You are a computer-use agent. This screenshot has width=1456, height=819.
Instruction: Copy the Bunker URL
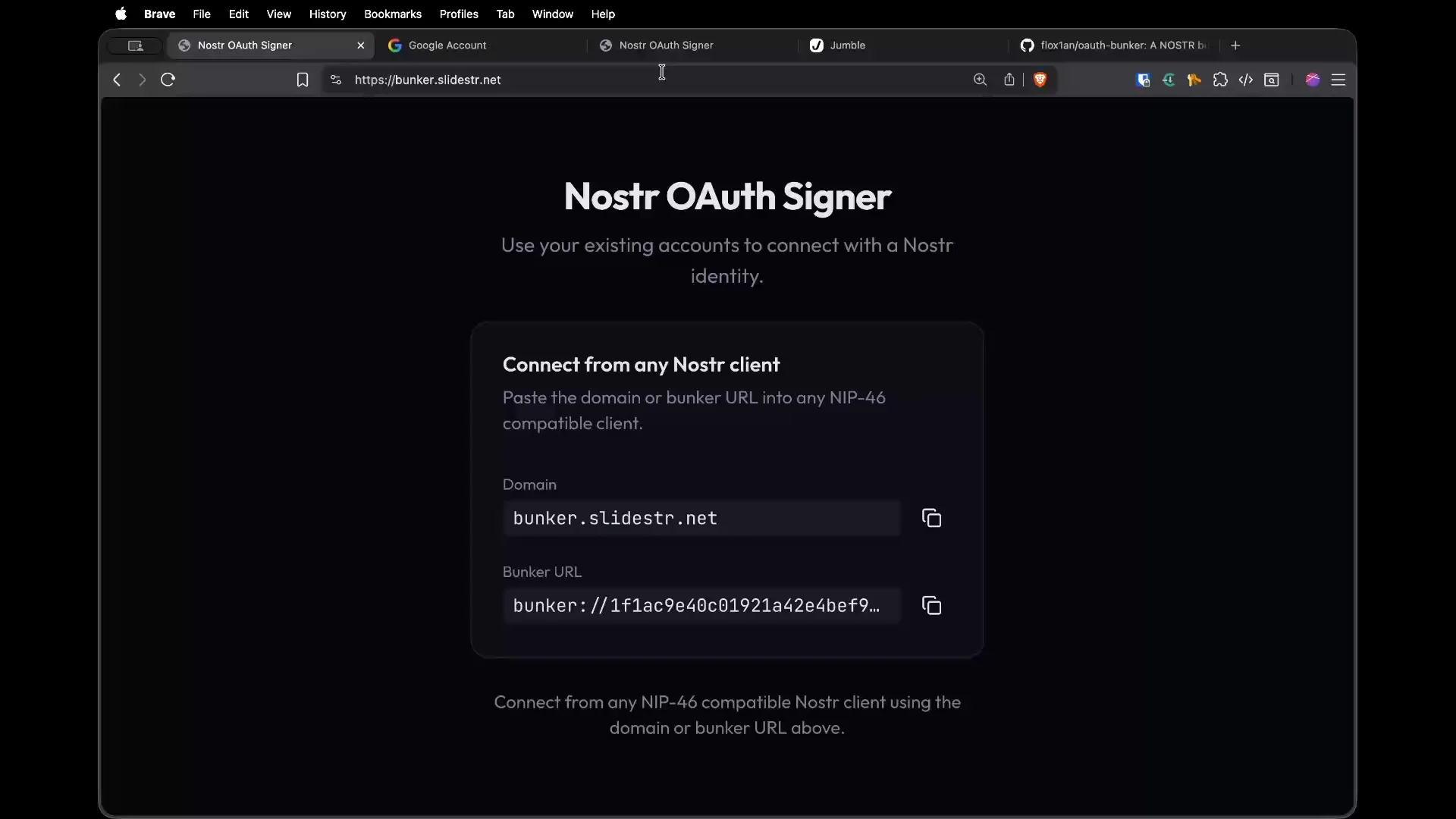tap(931, 605)
